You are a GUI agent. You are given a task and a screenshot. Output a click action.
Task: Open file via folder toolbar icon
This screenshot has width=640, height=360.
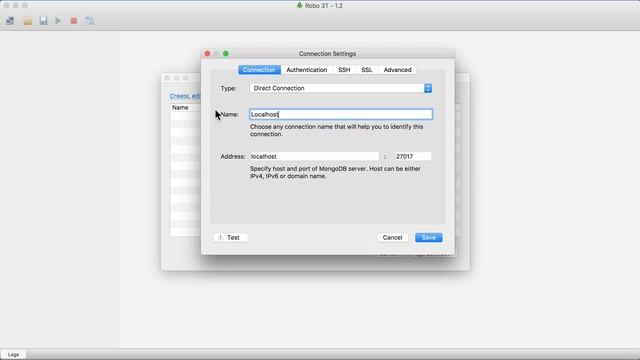click(x=27, y=21)
